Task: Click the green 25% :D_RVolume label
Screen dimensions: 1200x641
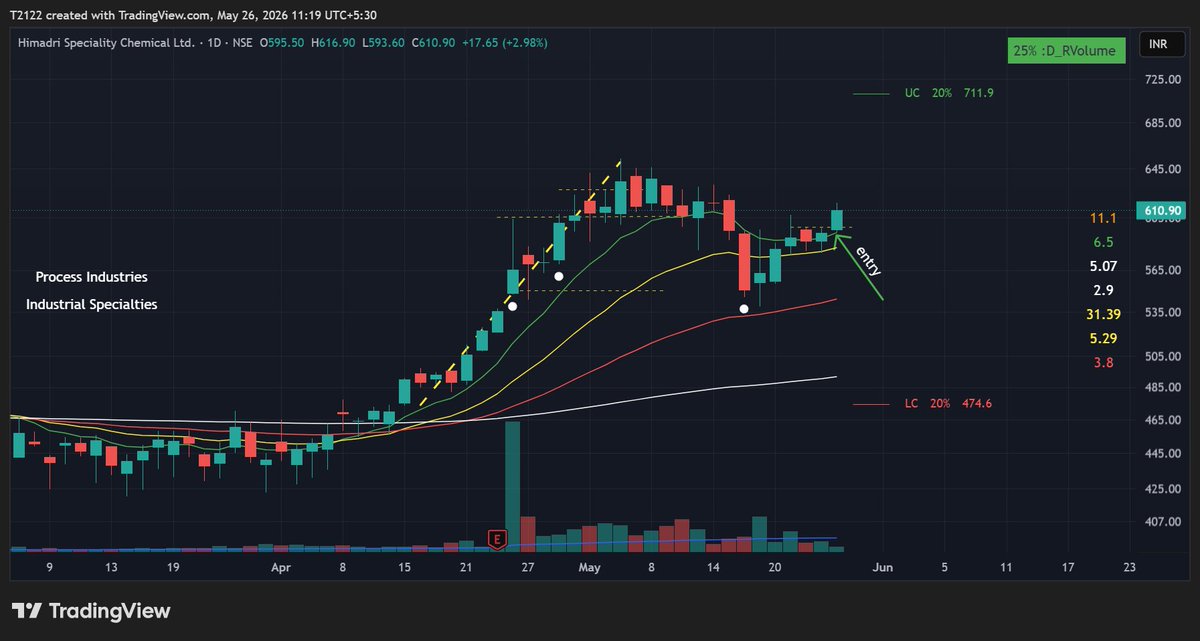Action: pos(1068,50)
